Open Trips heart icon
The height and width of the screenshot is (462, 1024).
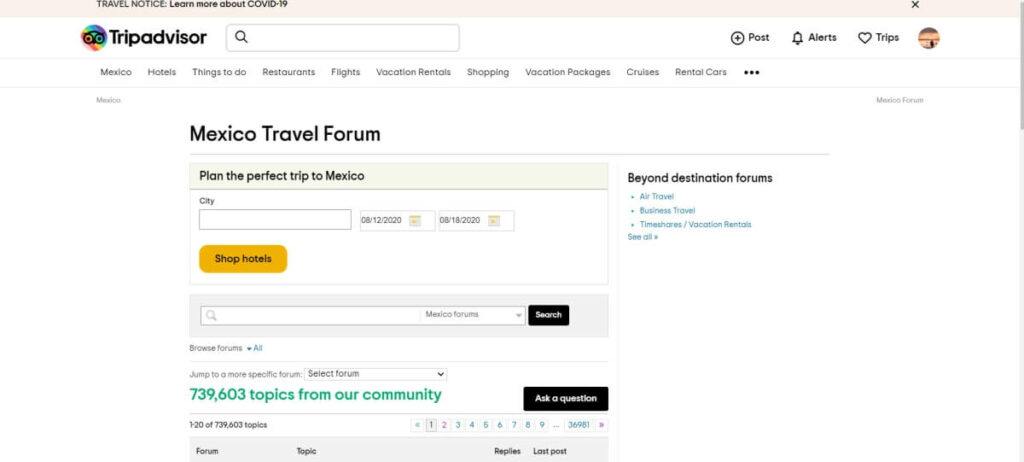click(878, 38)
